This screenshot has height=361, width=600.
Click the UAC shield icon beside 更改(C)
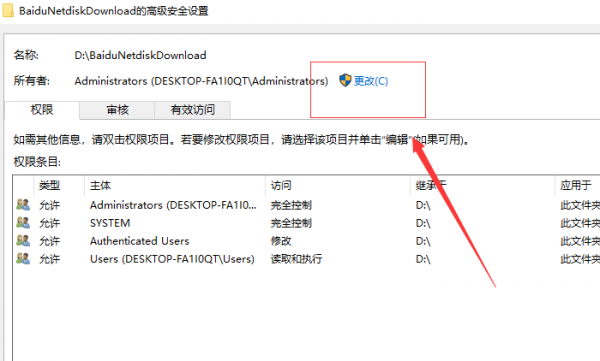(345, 80)
